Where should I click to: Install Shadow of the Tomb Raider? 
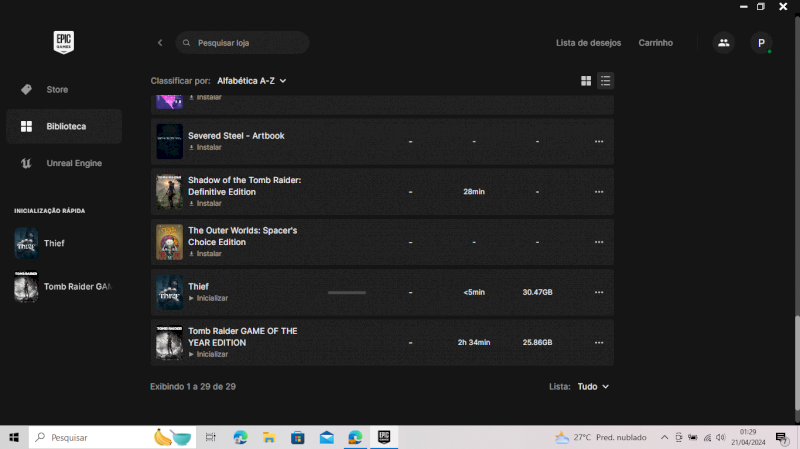coord(205,203)
